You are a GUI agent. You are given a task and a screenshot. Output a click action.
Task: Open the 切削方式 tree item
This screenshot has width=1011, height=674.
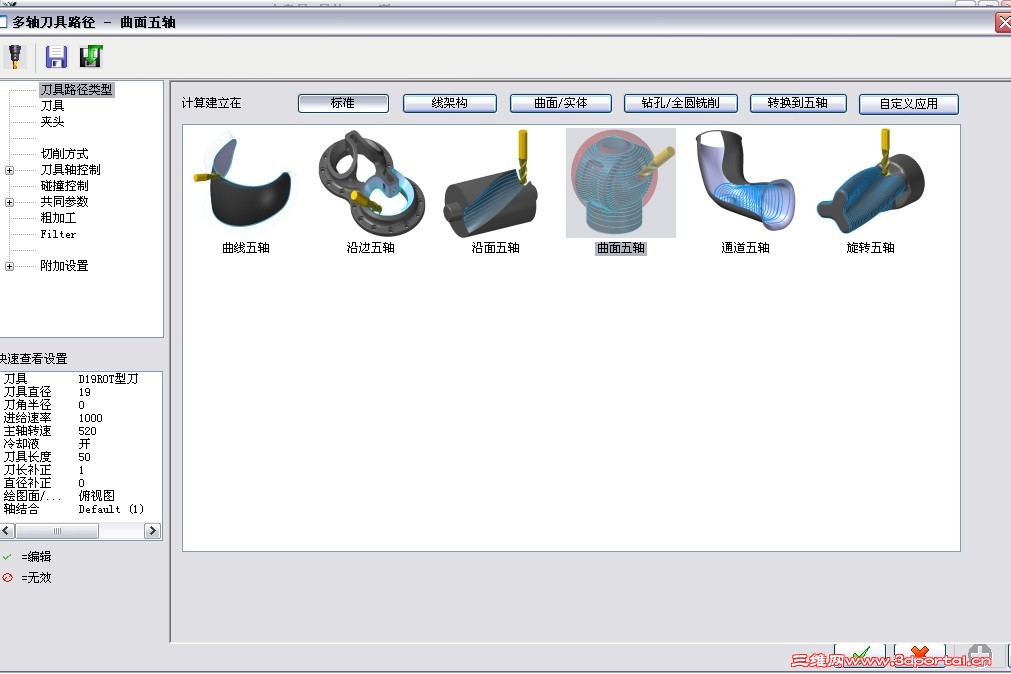click(64, 154)
